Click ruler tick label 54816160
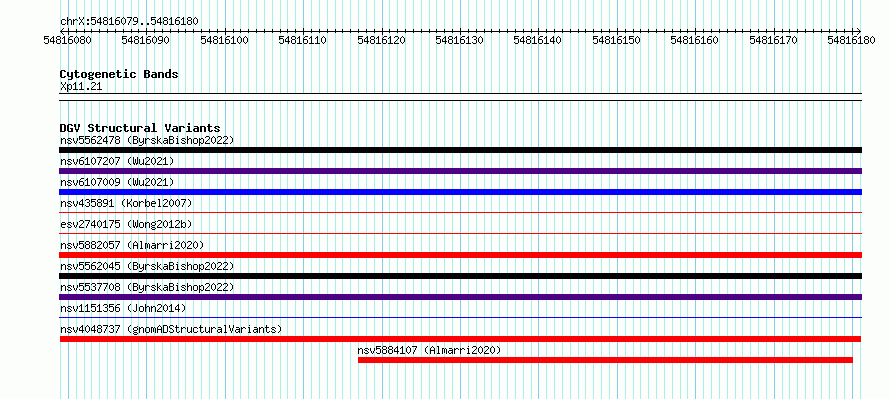 [x=695, y=40]
